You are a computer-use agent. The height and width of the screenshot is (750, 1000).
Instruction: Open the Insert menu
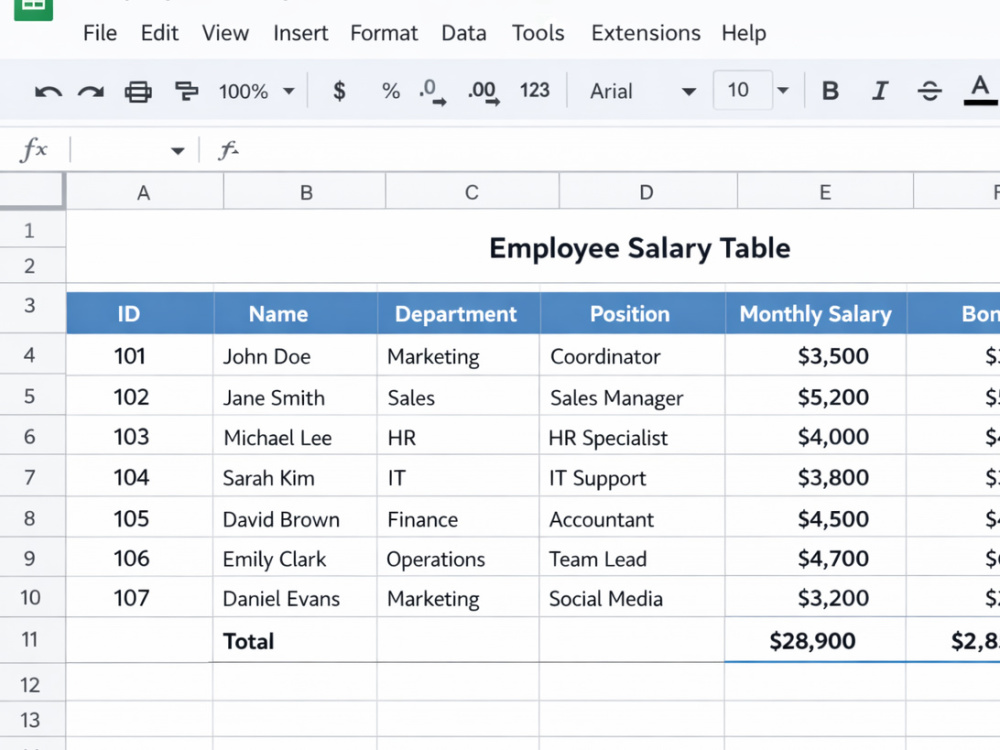pyautogui.click(x=300, y=33)
